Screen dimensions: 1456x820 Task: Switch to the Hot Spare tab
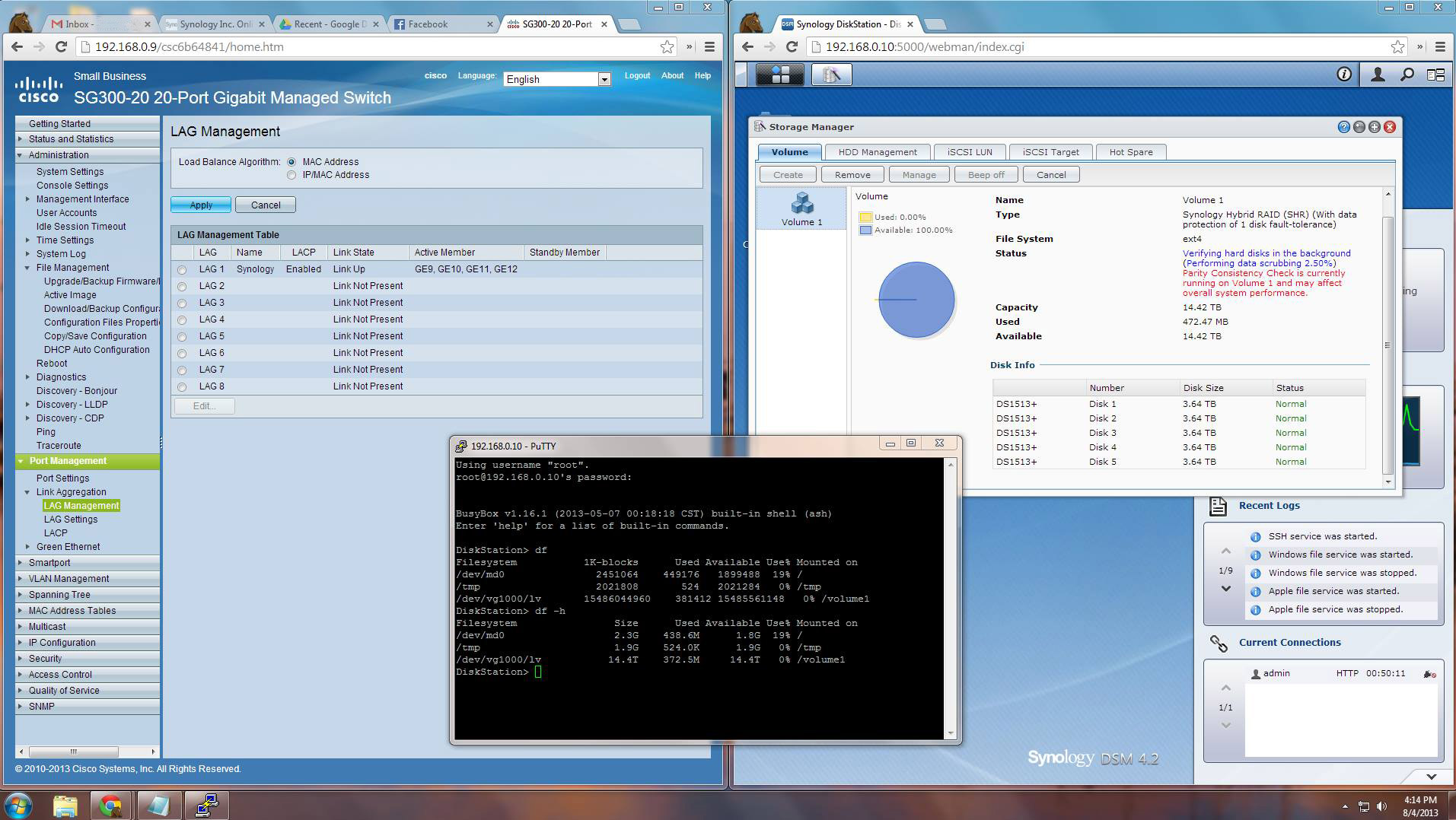coord(1131,152)
